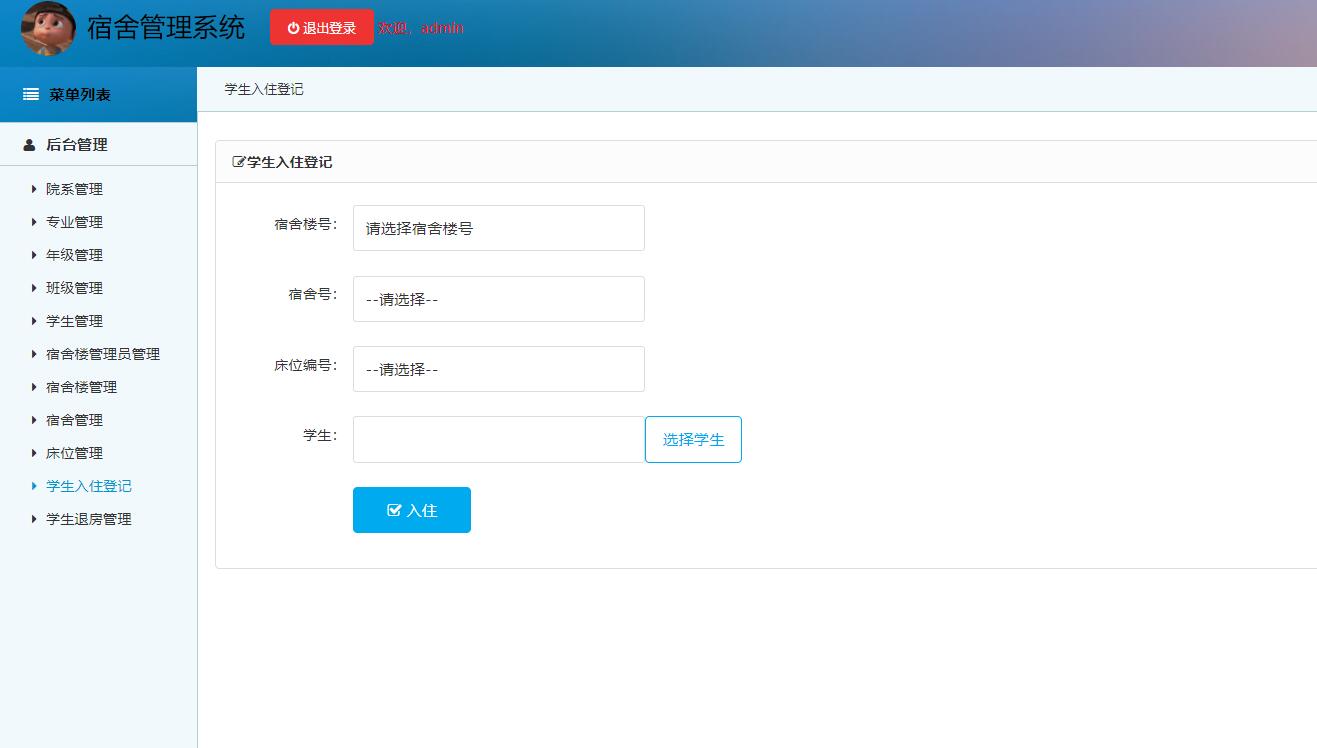Click the 入住 submit button
Image resolution: width=1317 pixels, height=748 pixels.
(x=411, y=509)
